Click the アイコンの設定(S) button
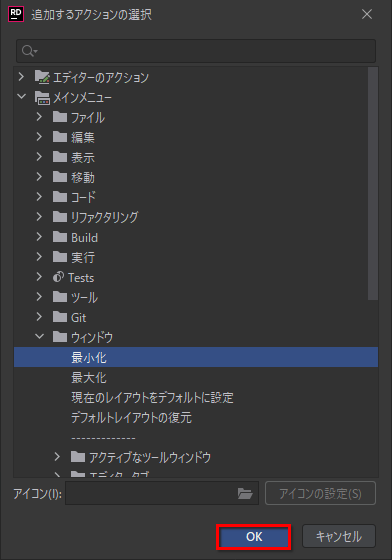Viewport: 392px width, 560px height. point(320,493)
